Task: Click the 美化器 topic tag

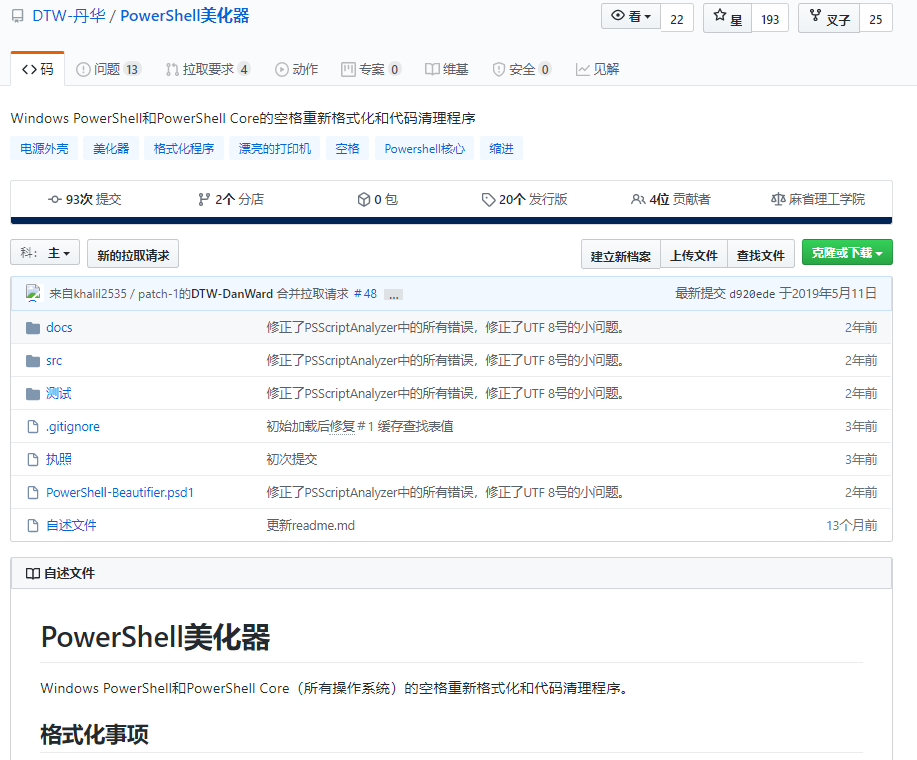Action: coord(111,148)
